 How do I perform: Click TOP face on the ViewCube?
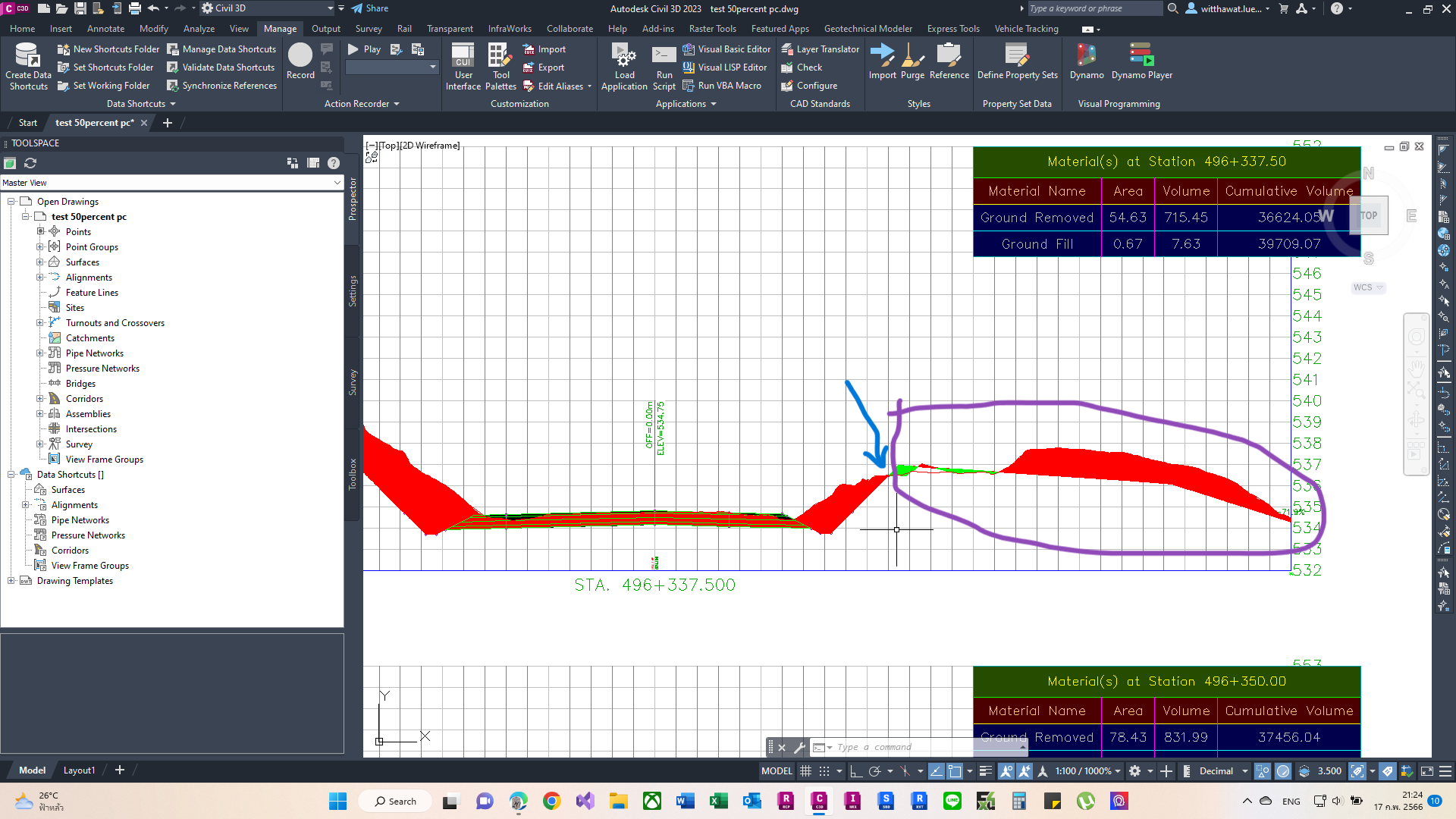click(x=1368, y=216)
